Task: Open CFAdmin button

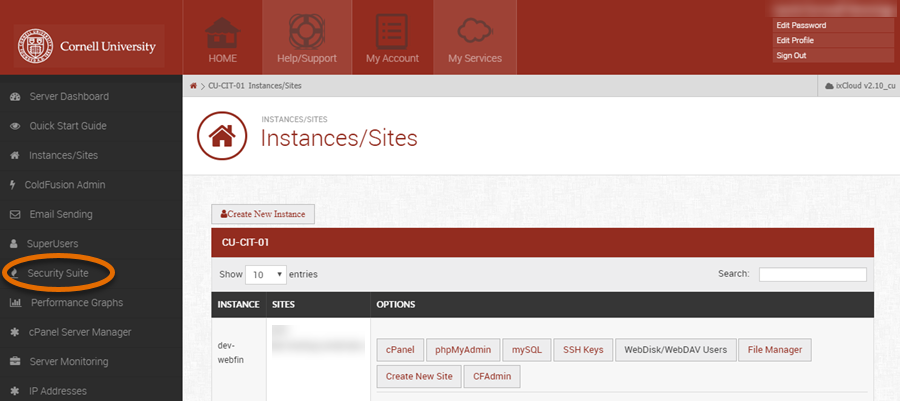Action: 492,376
